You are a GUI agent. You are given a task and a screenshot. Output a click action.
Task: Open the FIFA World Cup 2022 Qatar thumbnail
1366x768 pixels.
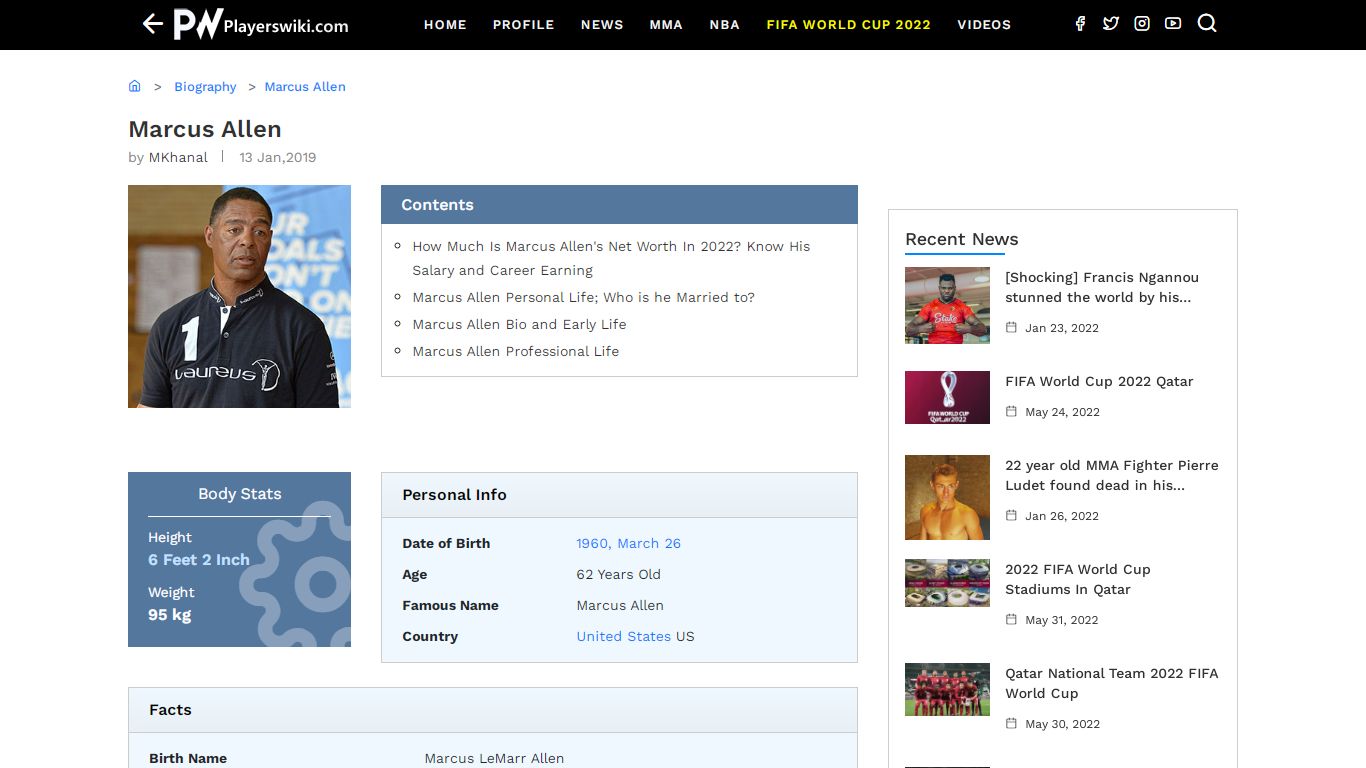947,397
